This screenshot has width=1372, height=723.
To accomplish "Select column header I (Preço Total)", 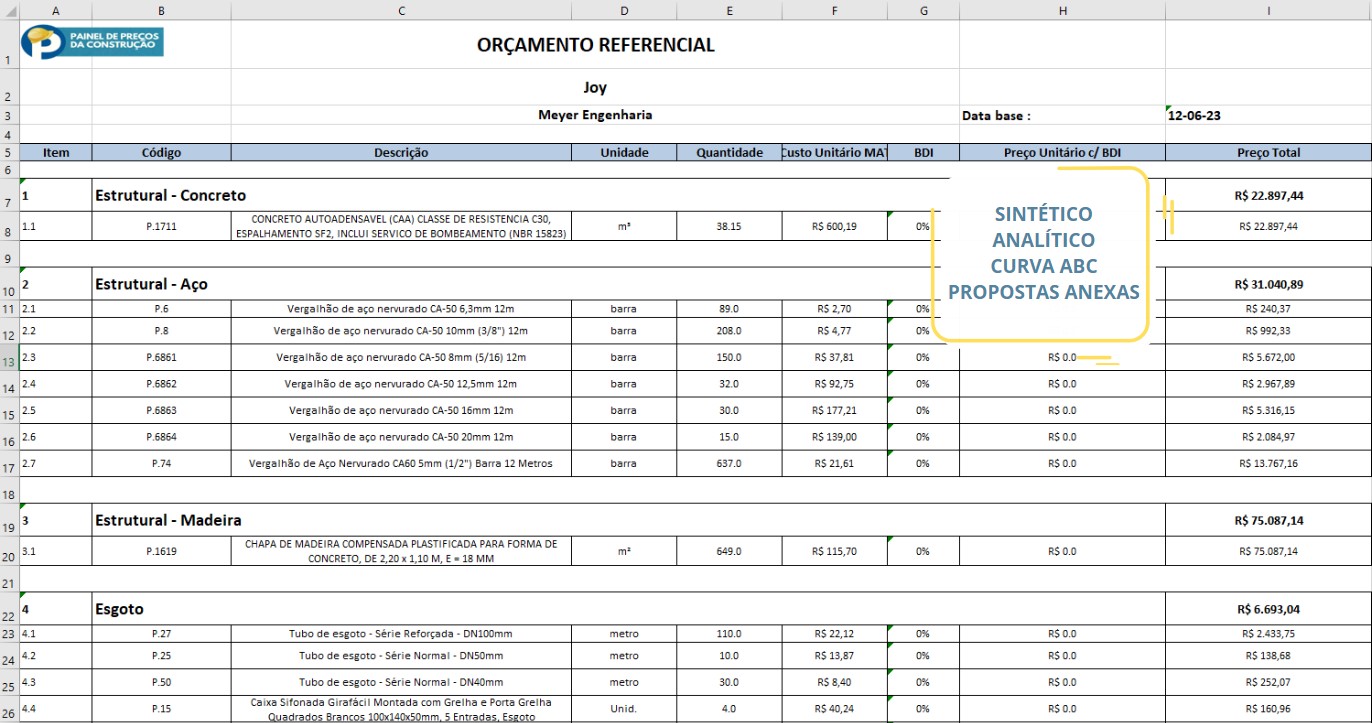I will click(x=1268, y=10).
